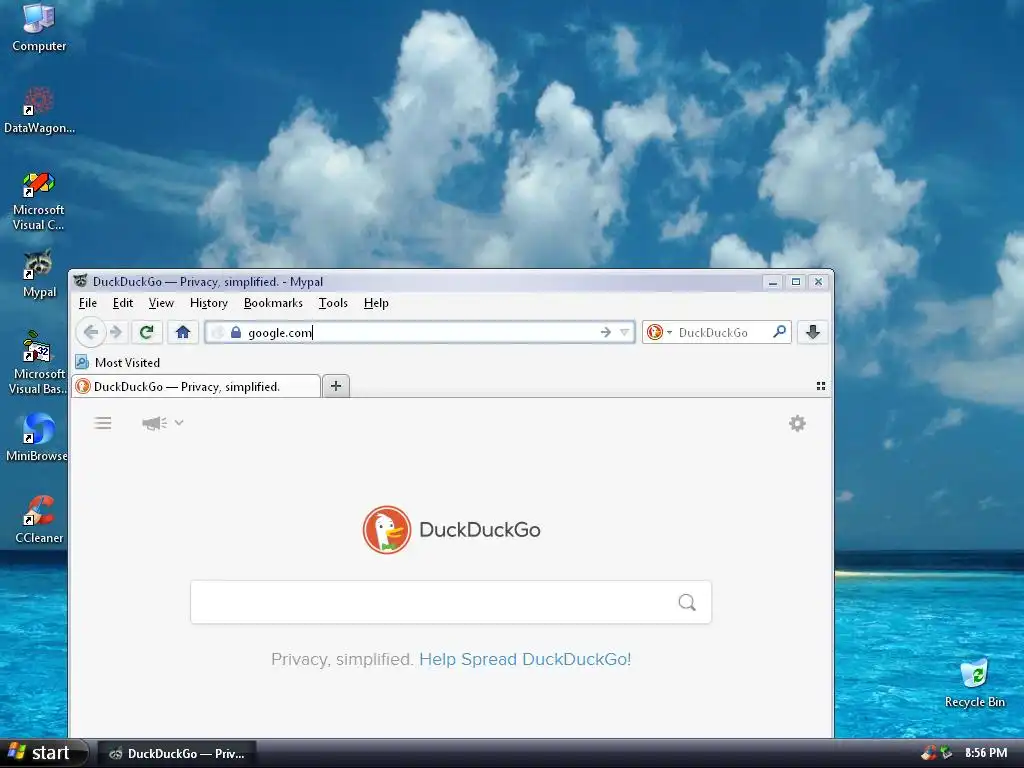Show all tabs grid button
The image size is (1024, 768).
(x=821, y=386)
